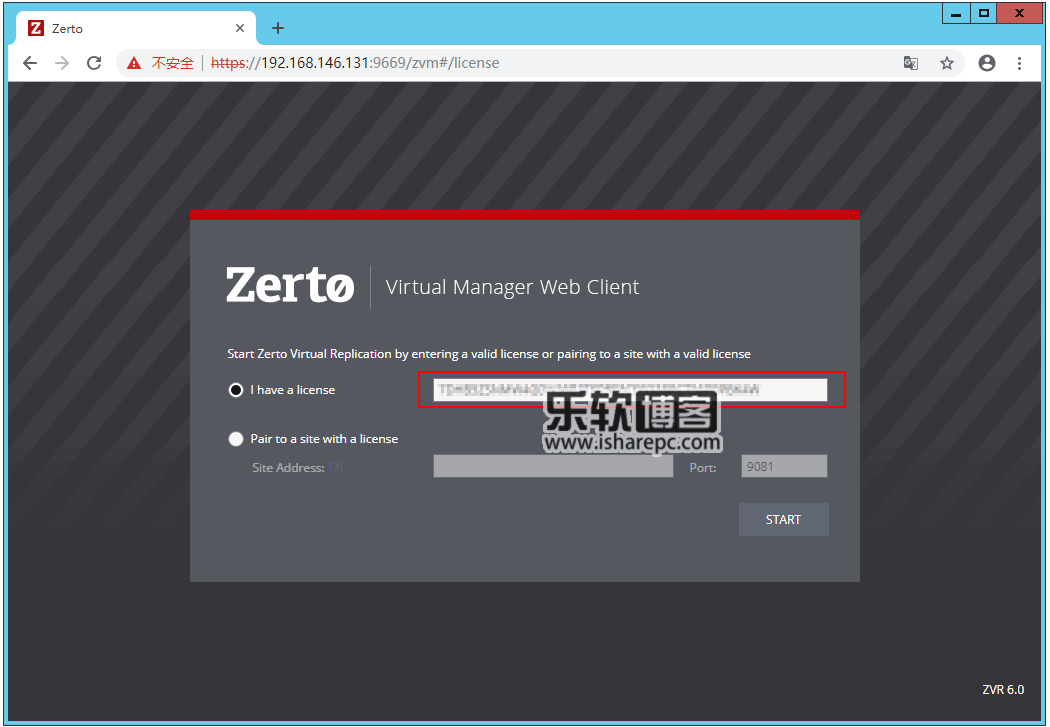Viewport: 1050px width, 727px height.
Task: Click the Port field showing 9081
Action: coord(784,466)
